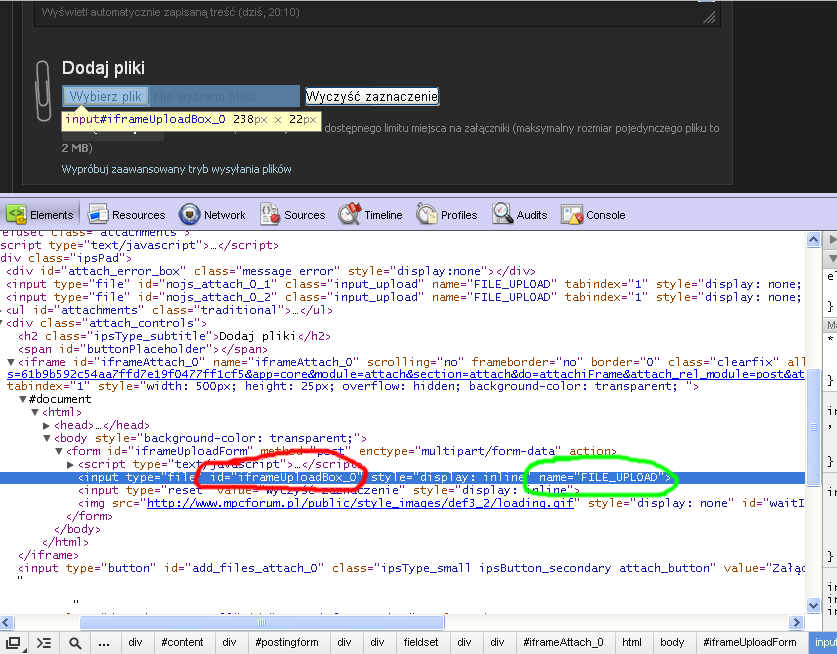Click the Wybierz plik file button
The height and width of the screenshot is (654, 837).
click(106, 97)
